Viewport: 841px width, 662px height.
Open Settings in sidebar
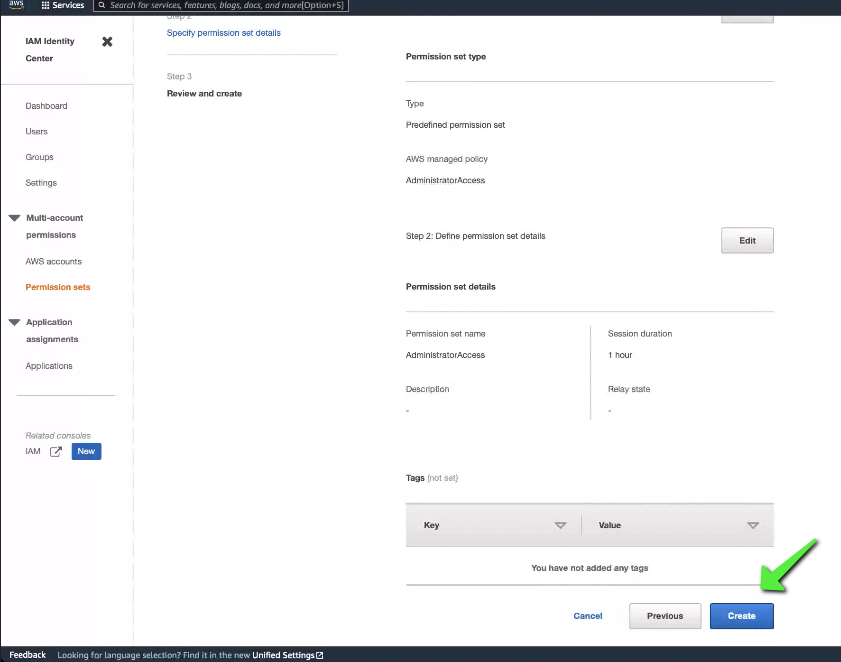point(41,183)
